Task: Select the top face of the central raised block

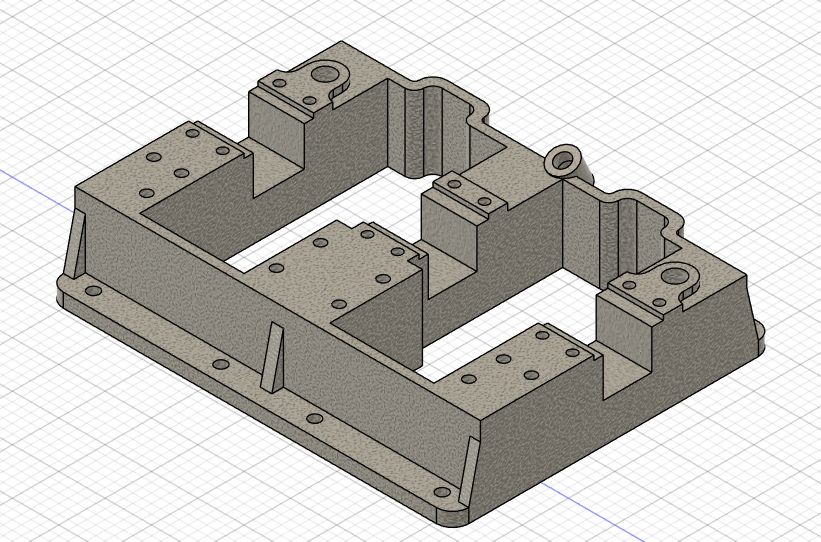Action: pos(335,271)
